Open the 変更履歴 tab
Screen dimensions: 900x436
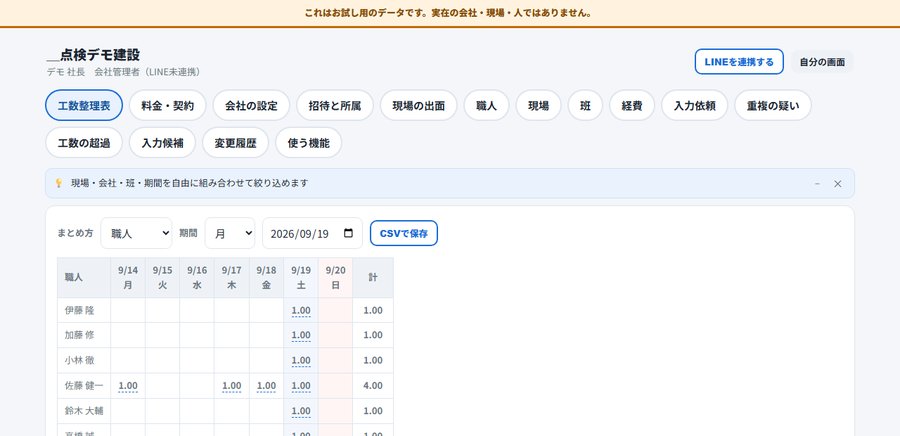tap(235, 143)
